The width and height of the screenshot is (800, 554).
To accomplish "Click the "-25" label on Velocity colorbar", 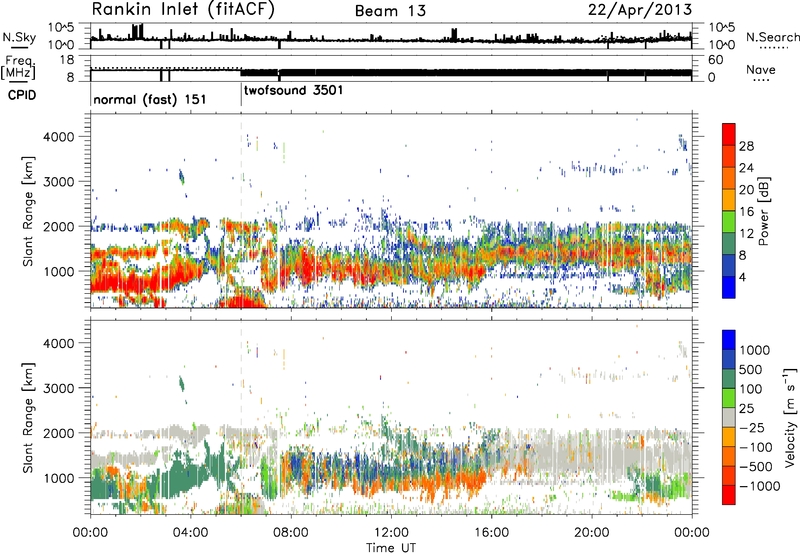I will pos(753,427).
